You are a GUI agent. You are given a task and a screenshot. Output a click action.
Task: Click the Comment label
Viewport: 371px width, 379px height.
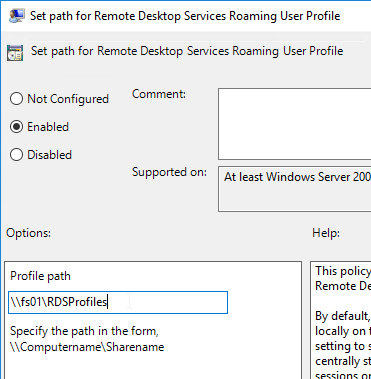(x=159, y=94)
